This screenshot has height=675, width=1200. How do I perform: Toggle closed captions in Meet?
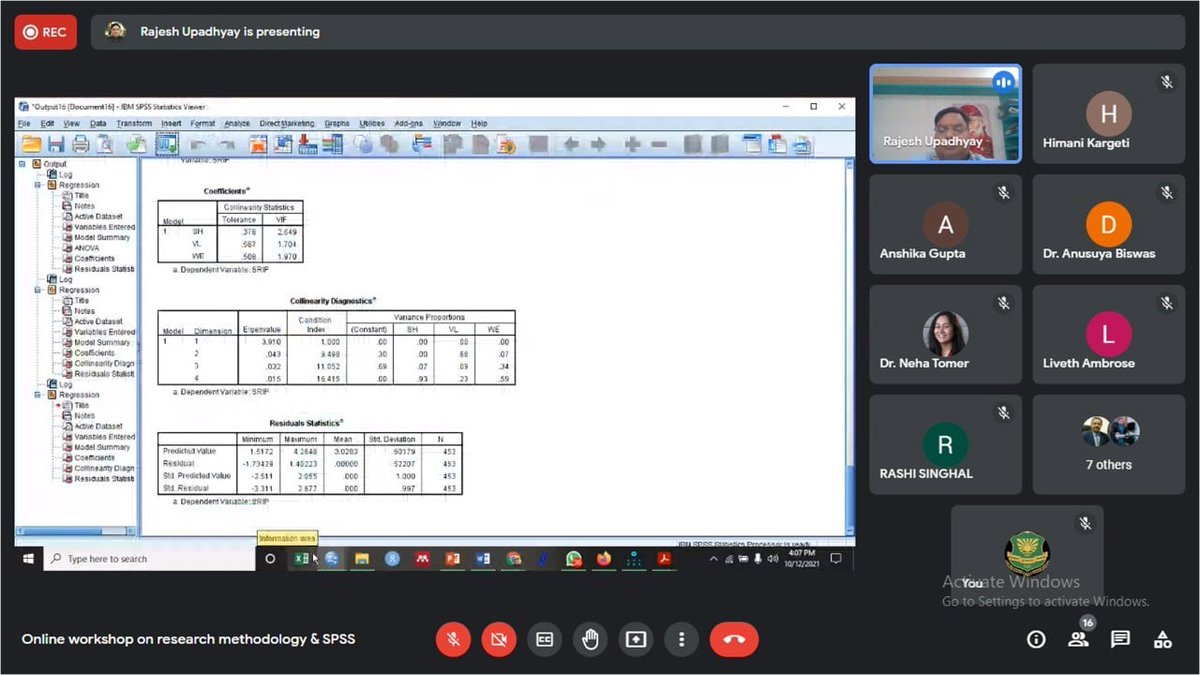(545, 639)
